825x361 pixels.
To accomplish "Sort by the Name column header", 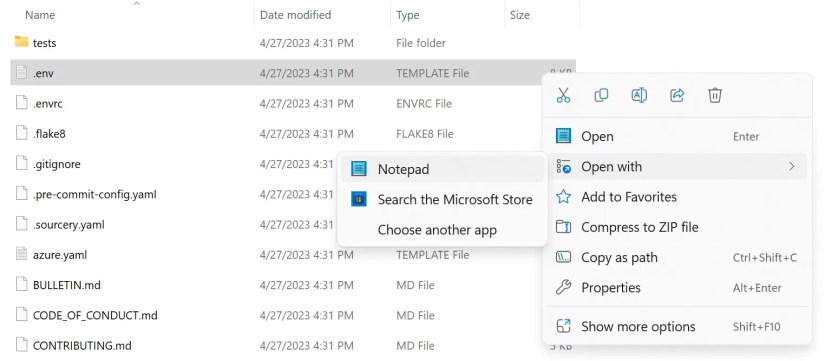I will (x=41, y=15).
